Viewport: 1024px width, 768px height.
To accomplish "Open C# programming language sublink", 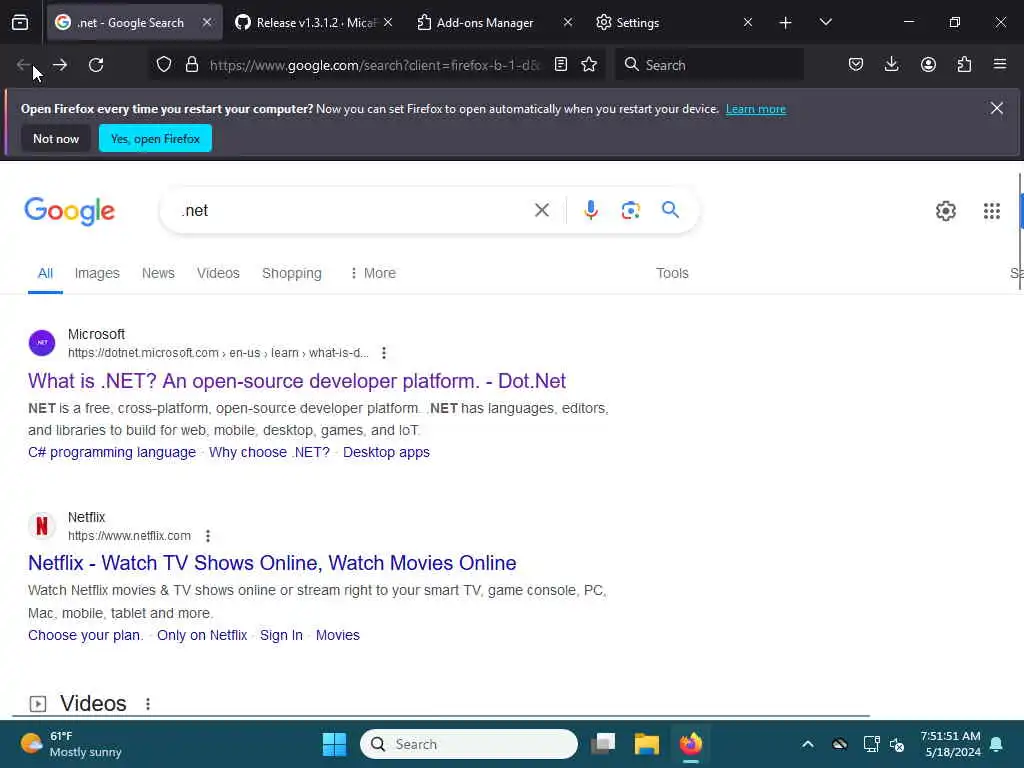I will pos(112,453).
